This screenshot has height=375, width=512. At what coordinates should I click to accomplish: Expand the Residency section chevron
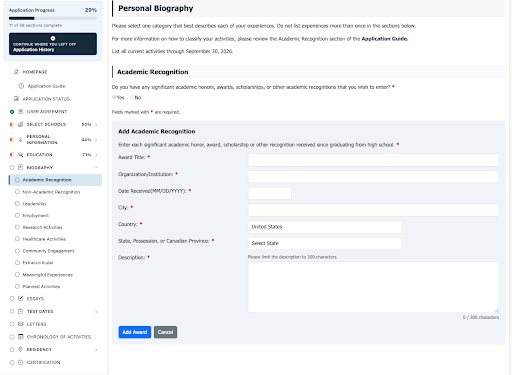point(96,350)
